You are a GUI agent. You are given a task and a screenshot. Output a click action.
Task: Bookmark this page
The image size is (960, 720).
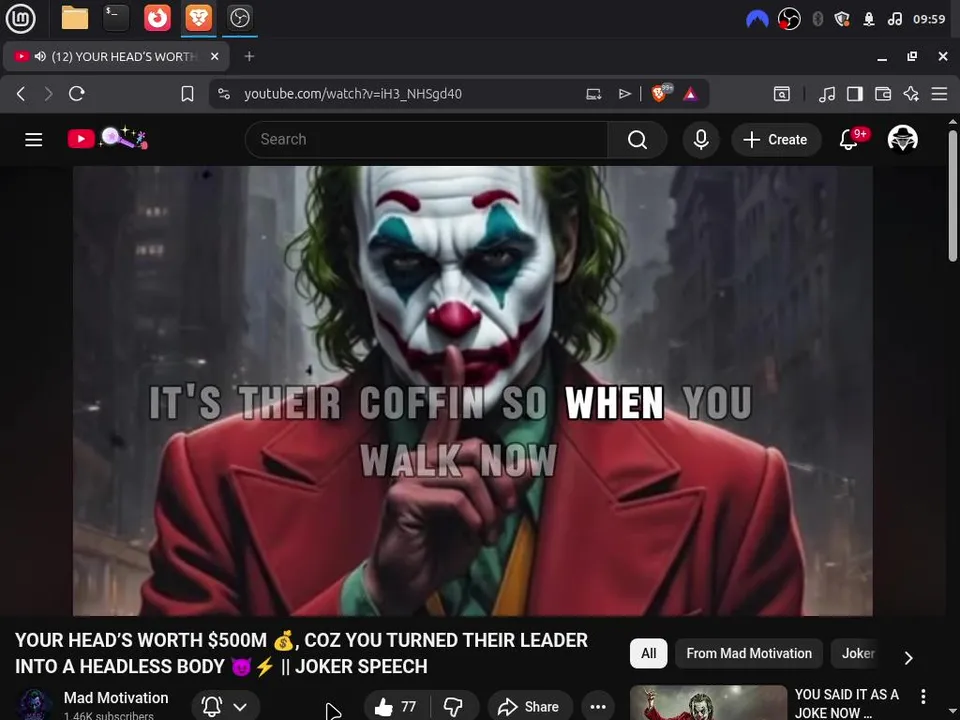(187, 94)
